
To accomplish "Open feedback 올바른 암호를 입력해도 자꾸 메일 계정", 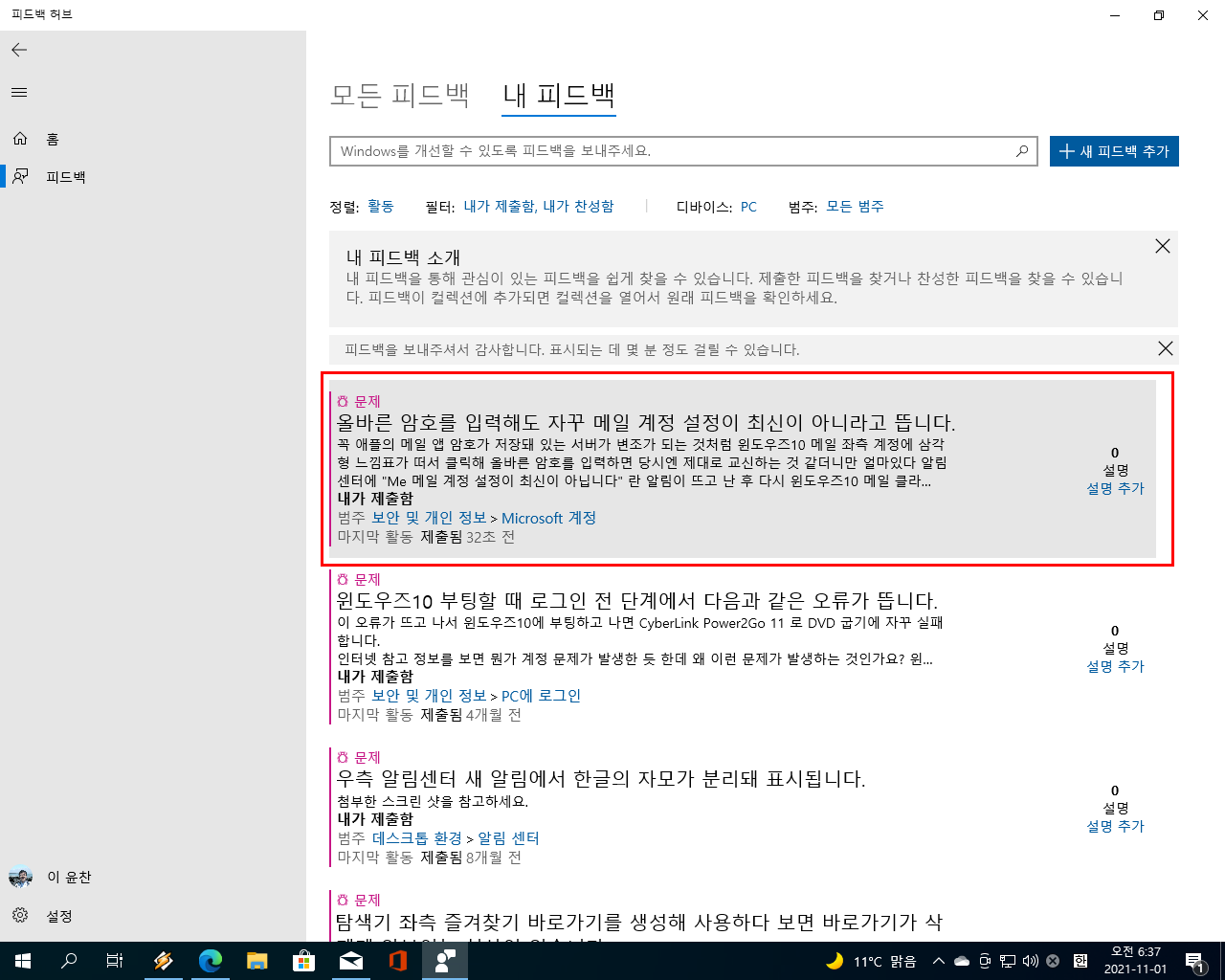I will tap(646, 422).
